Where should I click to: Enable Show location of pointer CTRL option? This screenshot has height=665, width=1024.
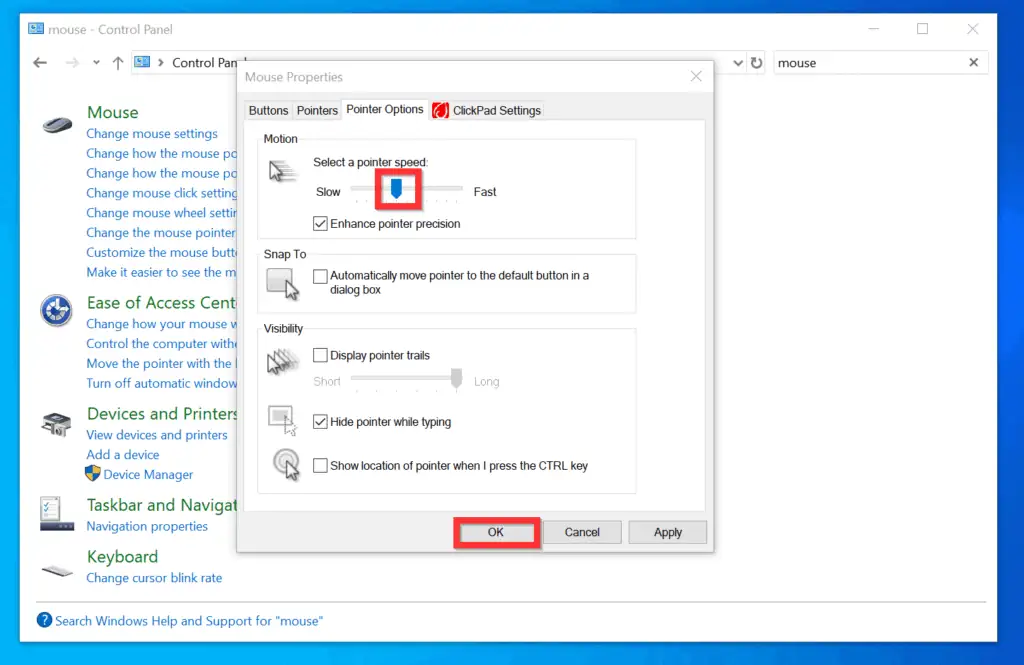click(320, 465)
